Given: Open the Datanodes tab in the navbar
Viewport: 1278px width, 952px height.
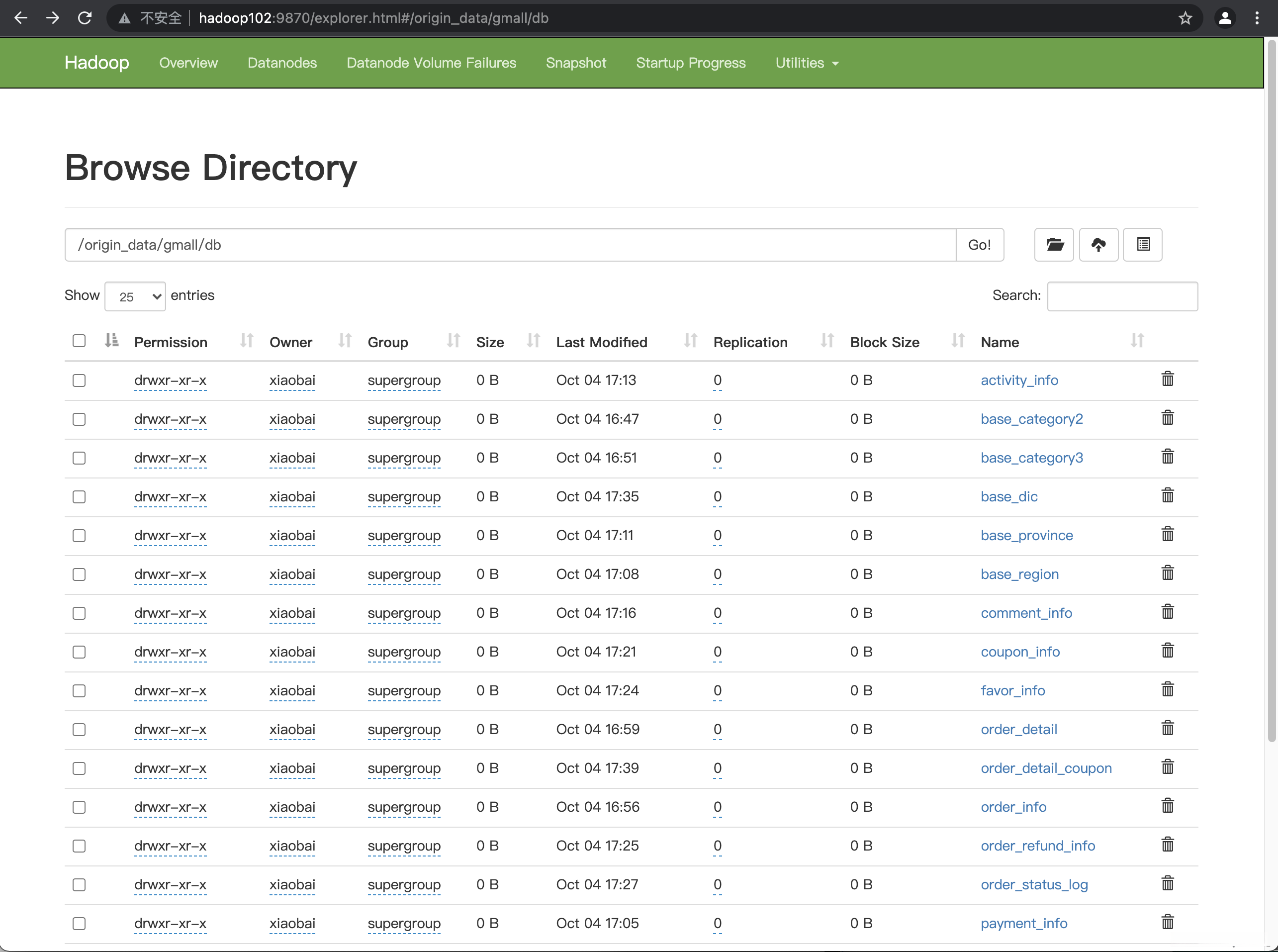Looking at the screenshot, I should coord(282,63).
